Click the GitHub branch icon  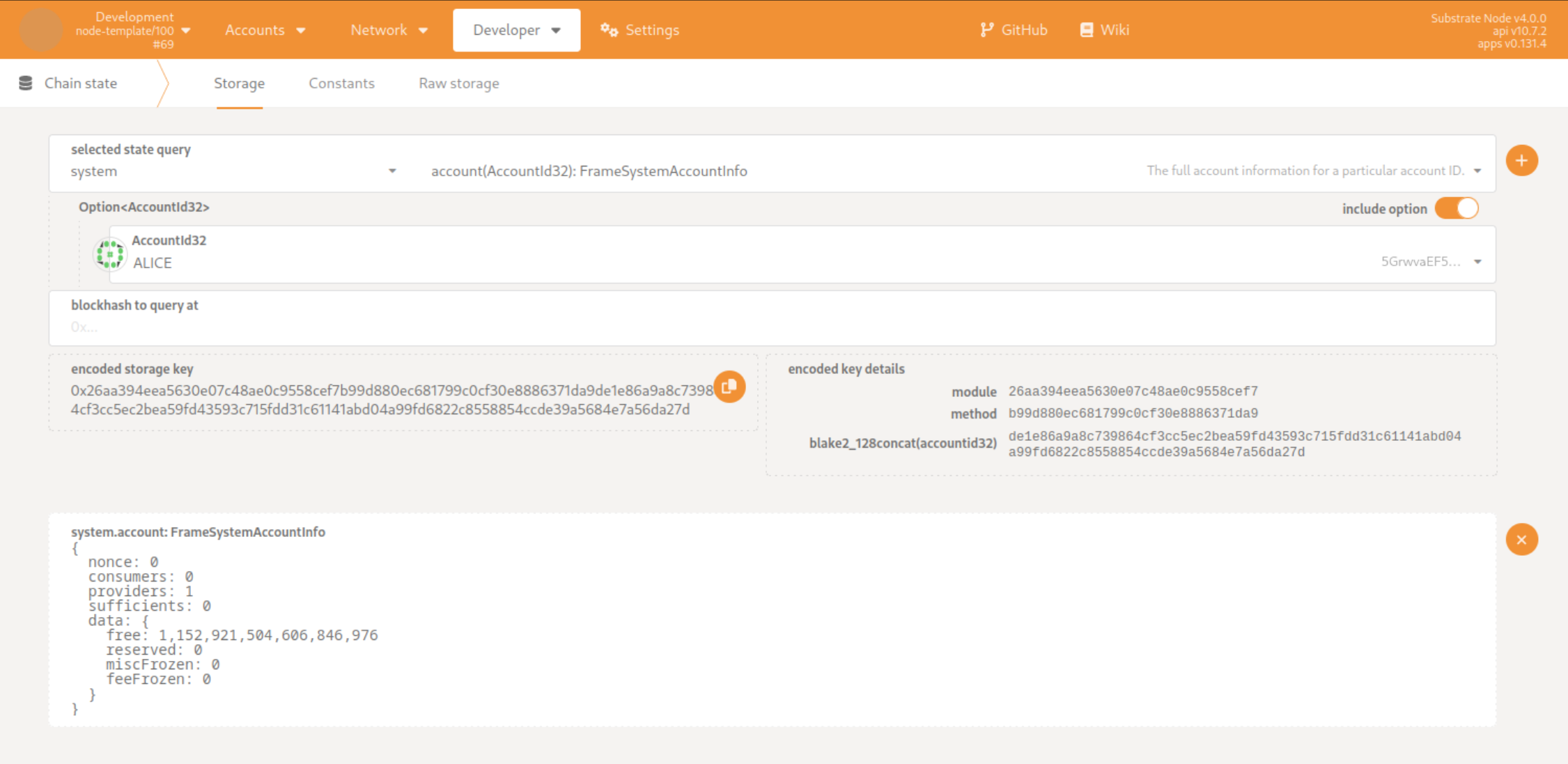[x=986, y=30]
